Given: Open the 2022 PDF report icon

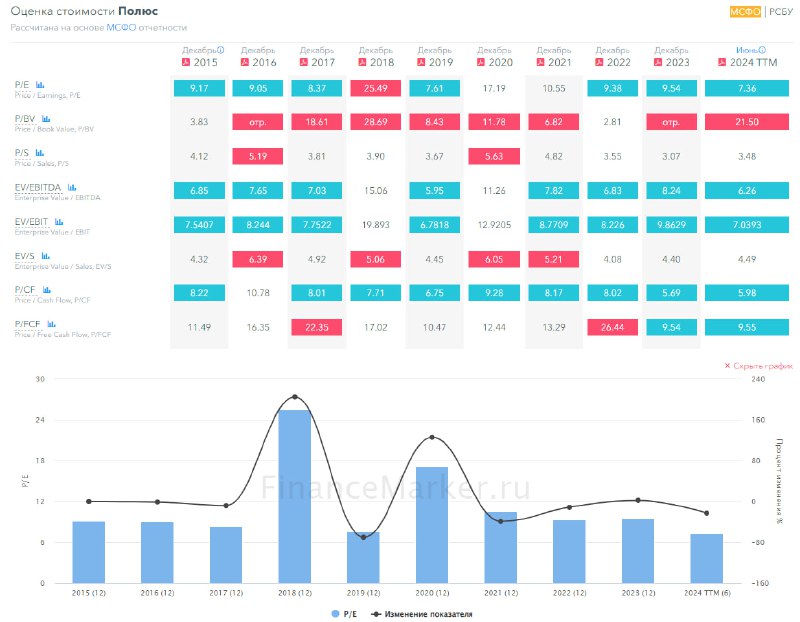Looking at the screenshot, I should (599, 62).
